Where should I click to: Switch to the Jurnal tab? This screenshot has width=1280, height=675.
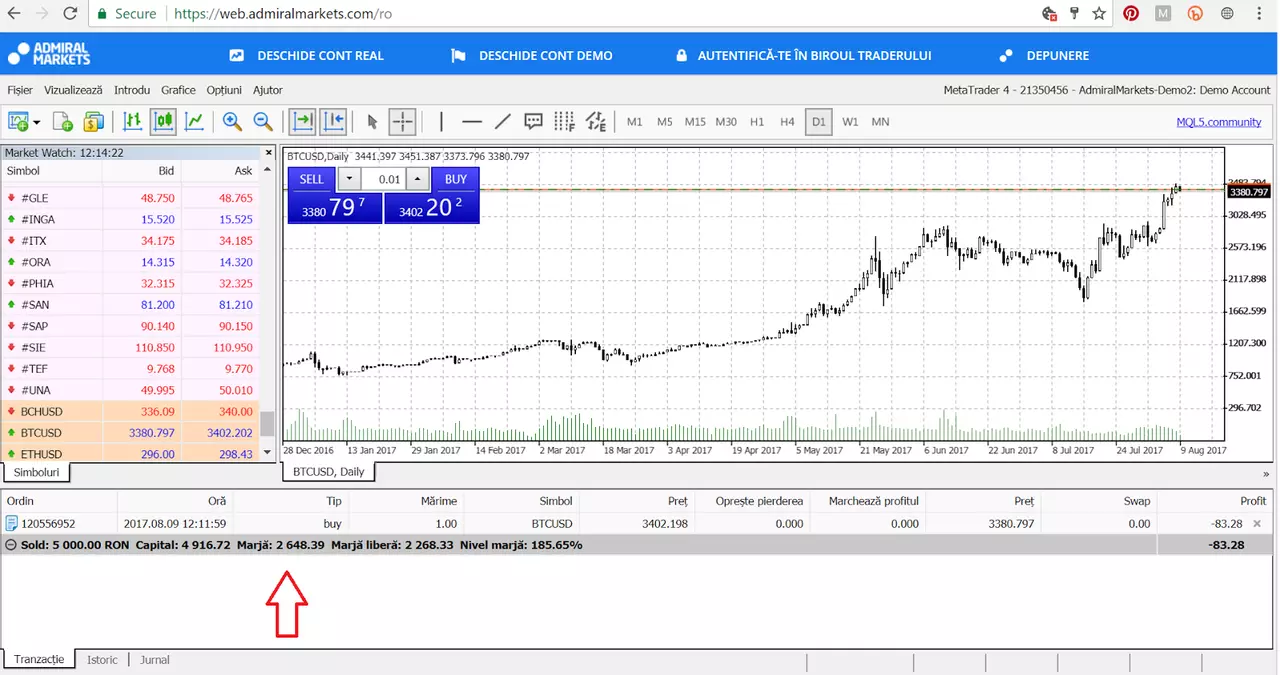tap(155, 660)
